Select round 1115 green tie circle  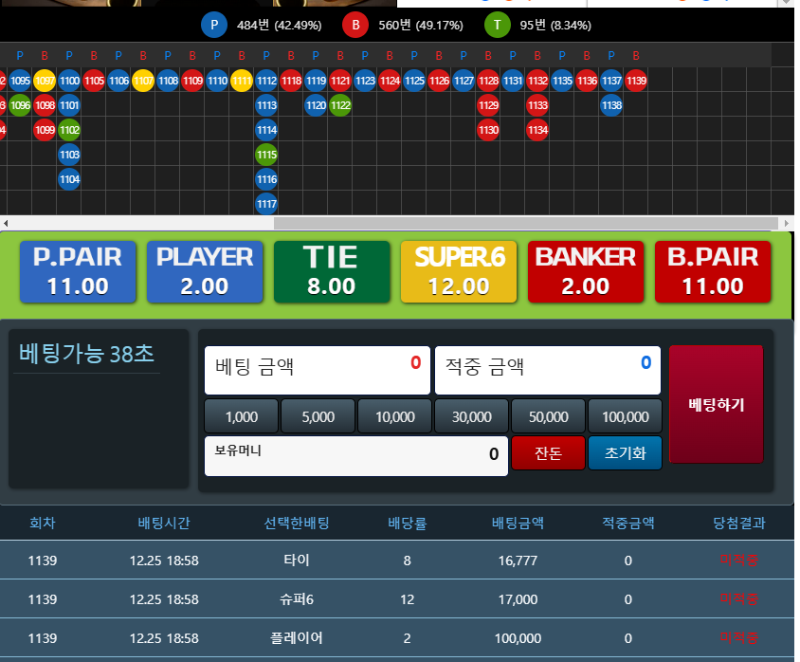click(x=266, y=155)
